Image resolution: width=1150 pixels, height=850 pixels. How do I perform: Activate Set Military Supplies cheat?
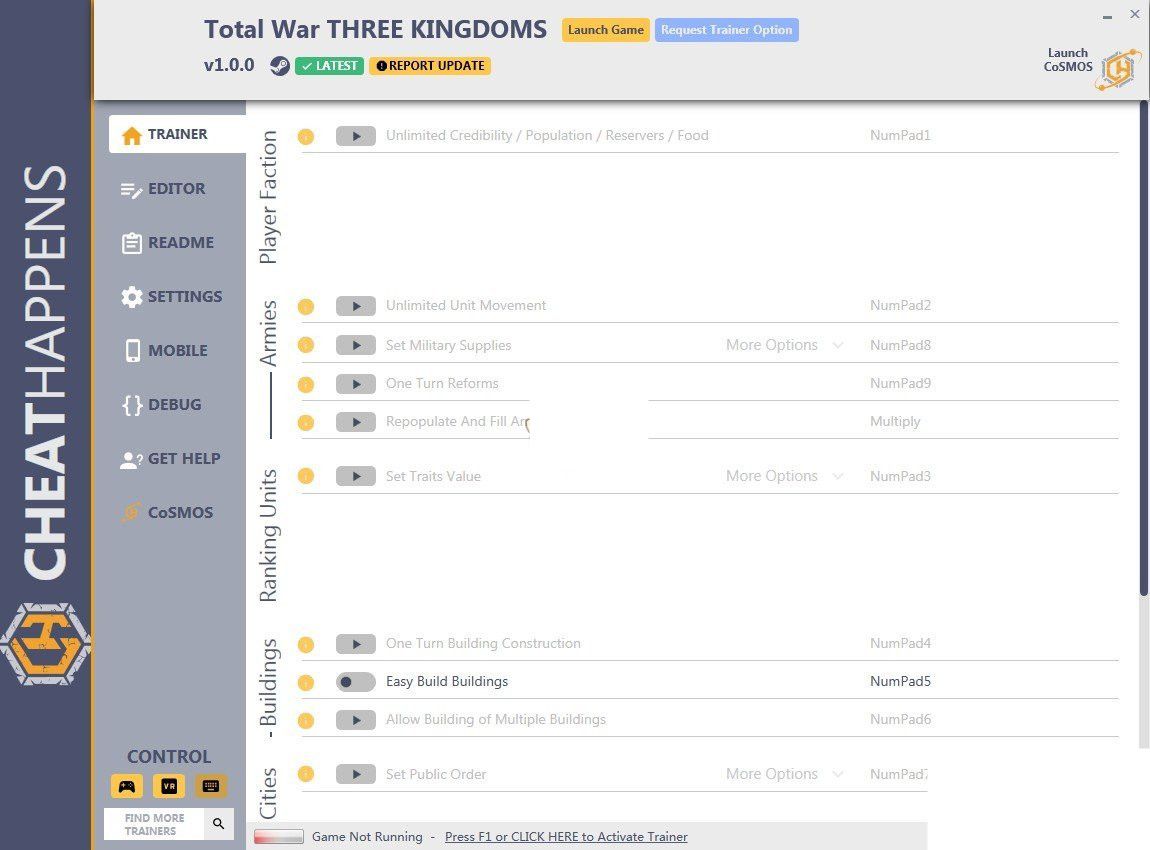pos(356,345)
